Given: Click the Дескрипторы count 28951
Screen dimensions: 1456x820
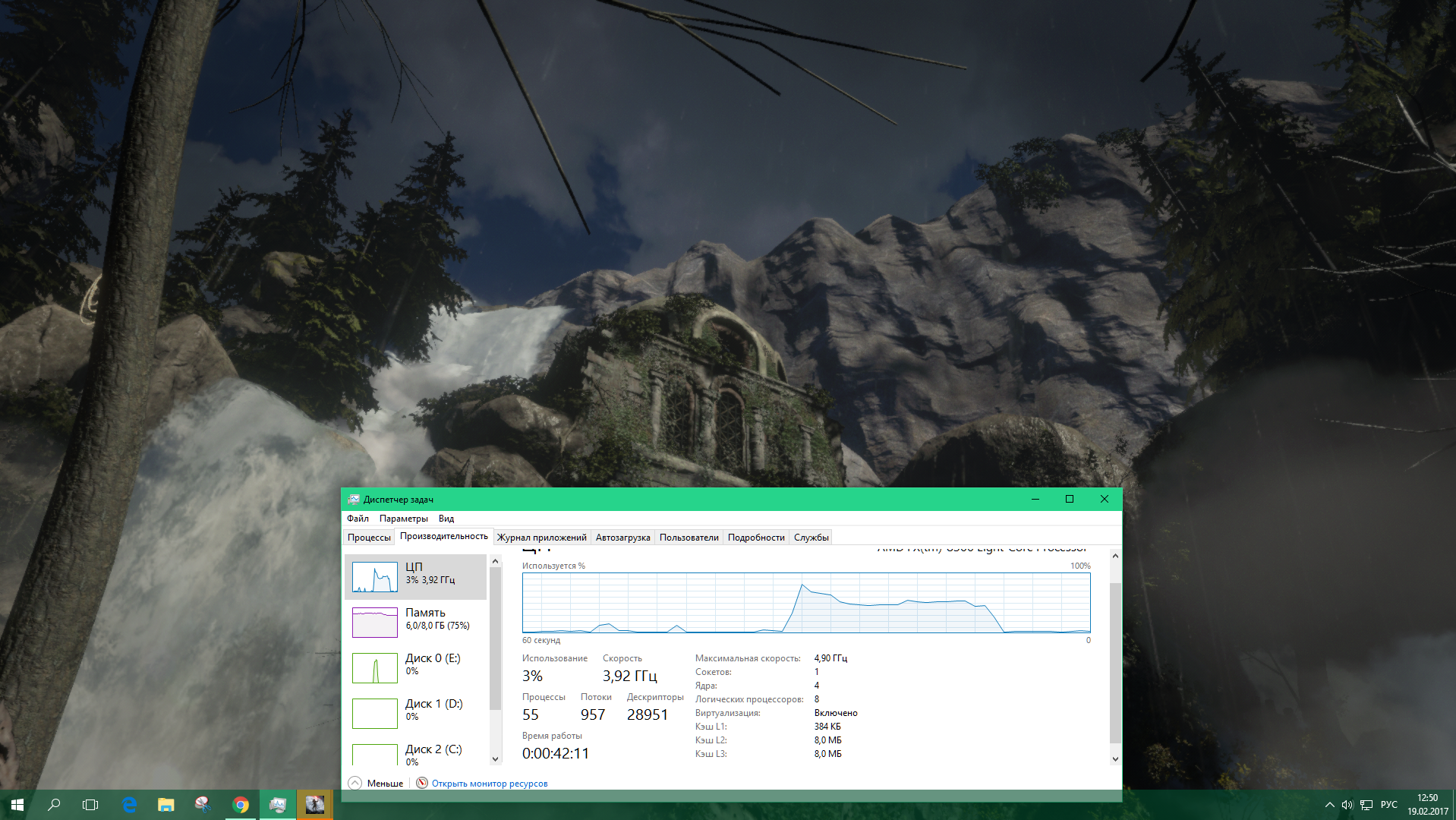Looking at the screenshot, I should (648, 714).
